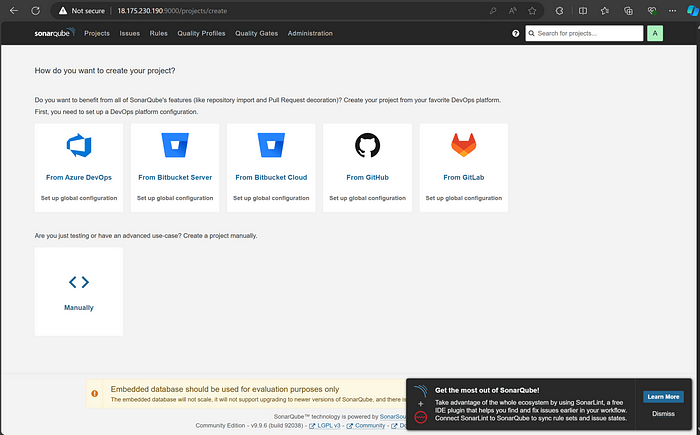700x435 pixels.
Task: Choose From Azure DevOps
Action: click(x=79, y=177)
